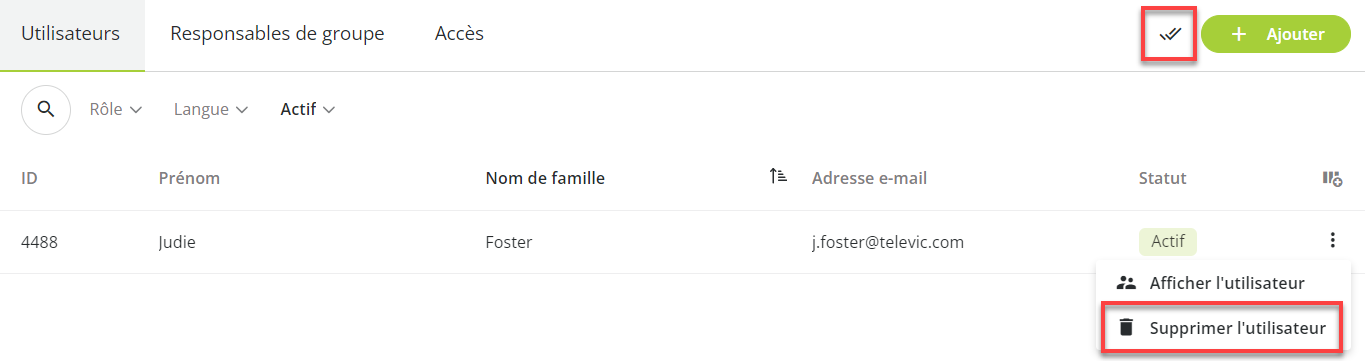
Task: Switch to the Responsables de groupe tab
Action: [x=277, y=34]
